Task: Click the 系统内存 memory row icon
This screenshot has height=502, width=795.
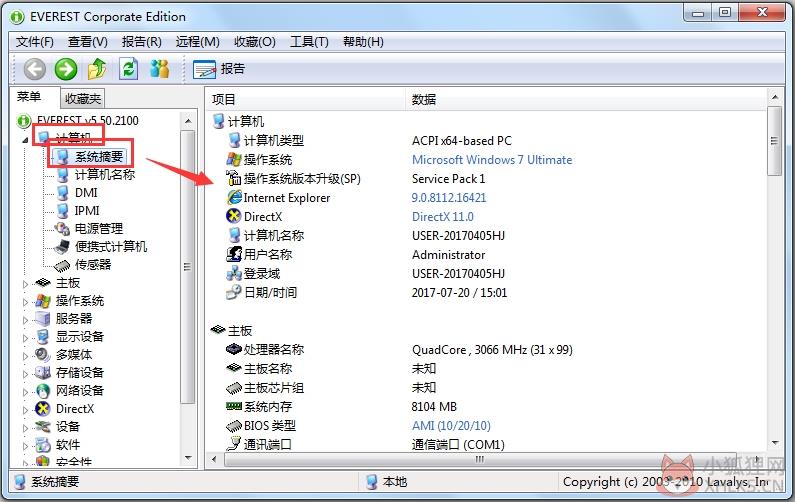Action: 234,406
